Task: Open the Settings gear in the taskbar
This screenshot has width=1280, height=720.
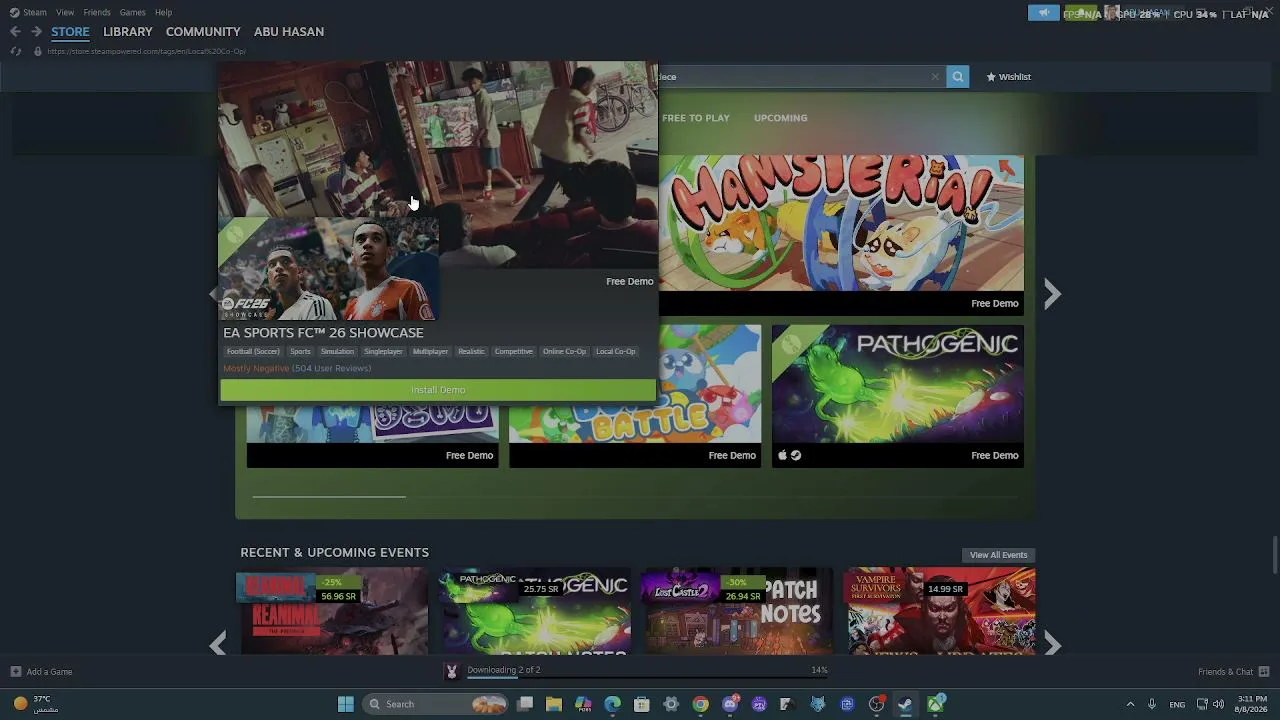Action: point(671,704)
